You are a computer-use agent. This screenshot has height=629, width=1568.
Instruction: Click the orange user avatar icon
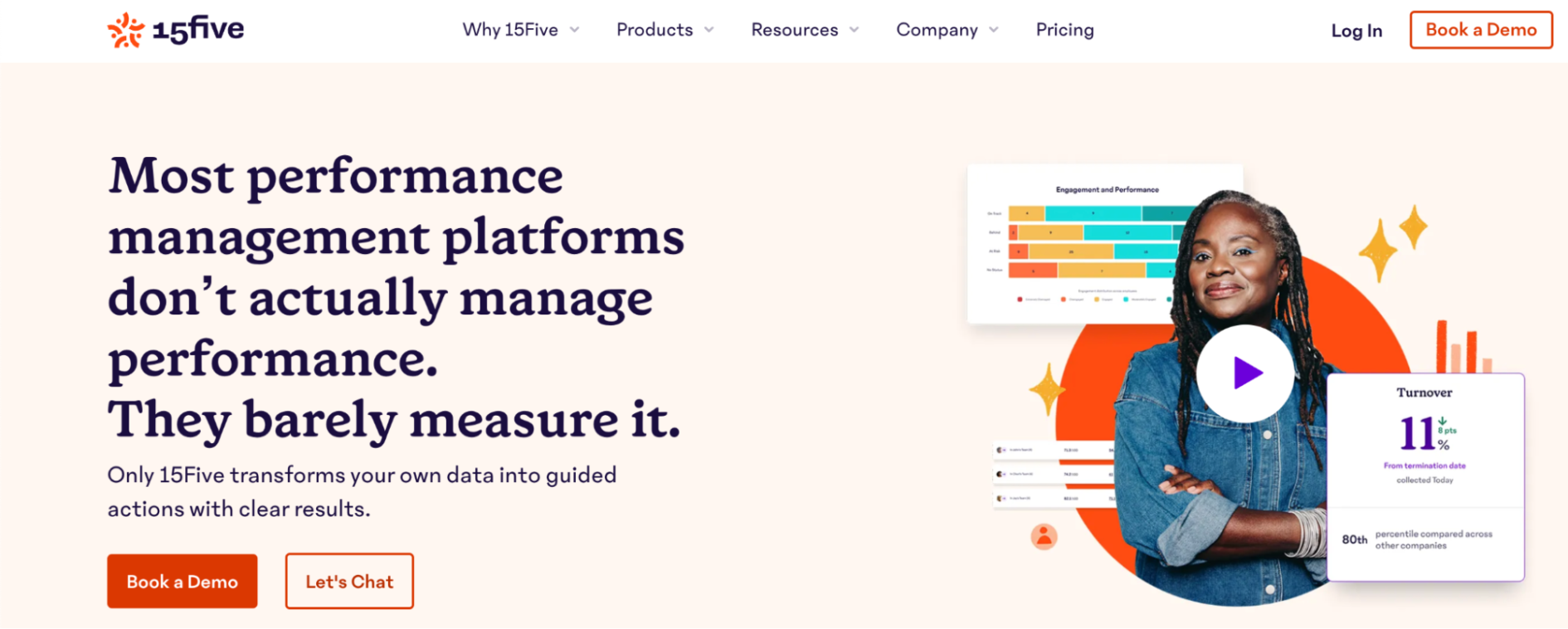click(1044, 537)
